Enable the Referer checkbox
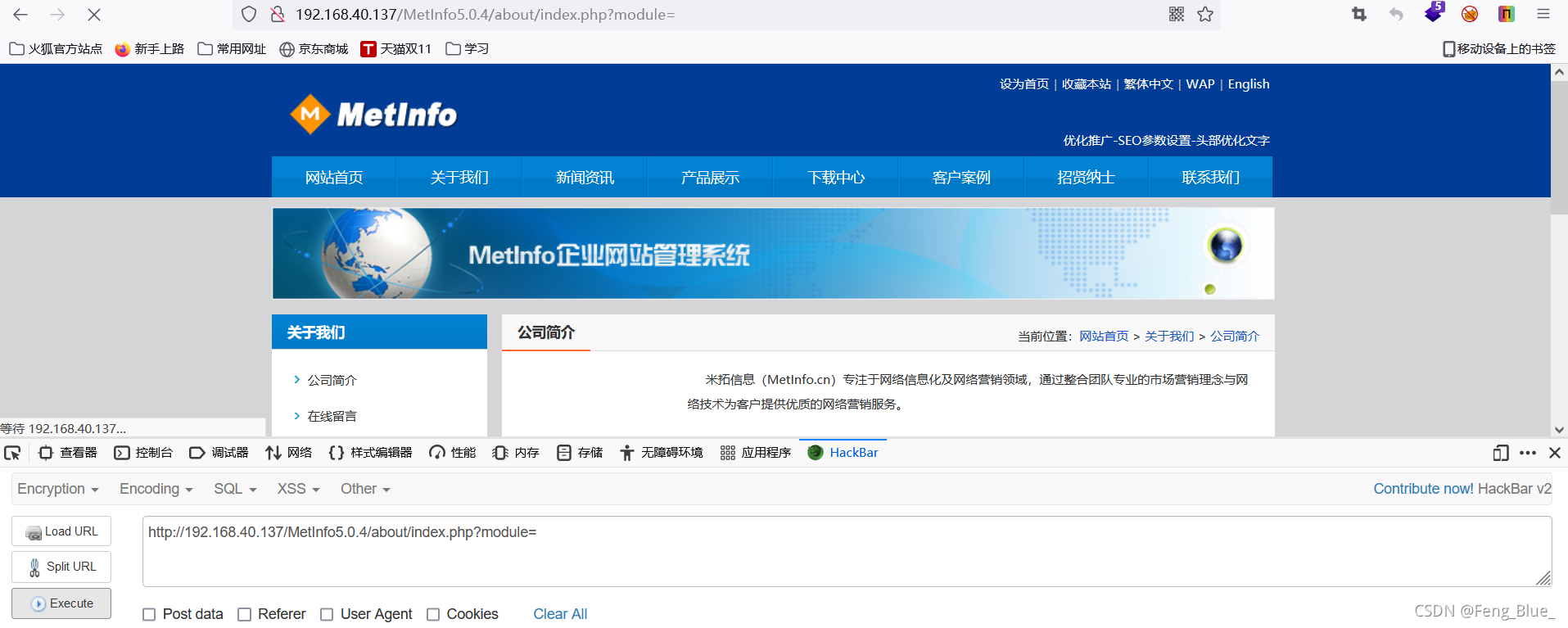Screen dimensions: 1568x628 [244, 614]
